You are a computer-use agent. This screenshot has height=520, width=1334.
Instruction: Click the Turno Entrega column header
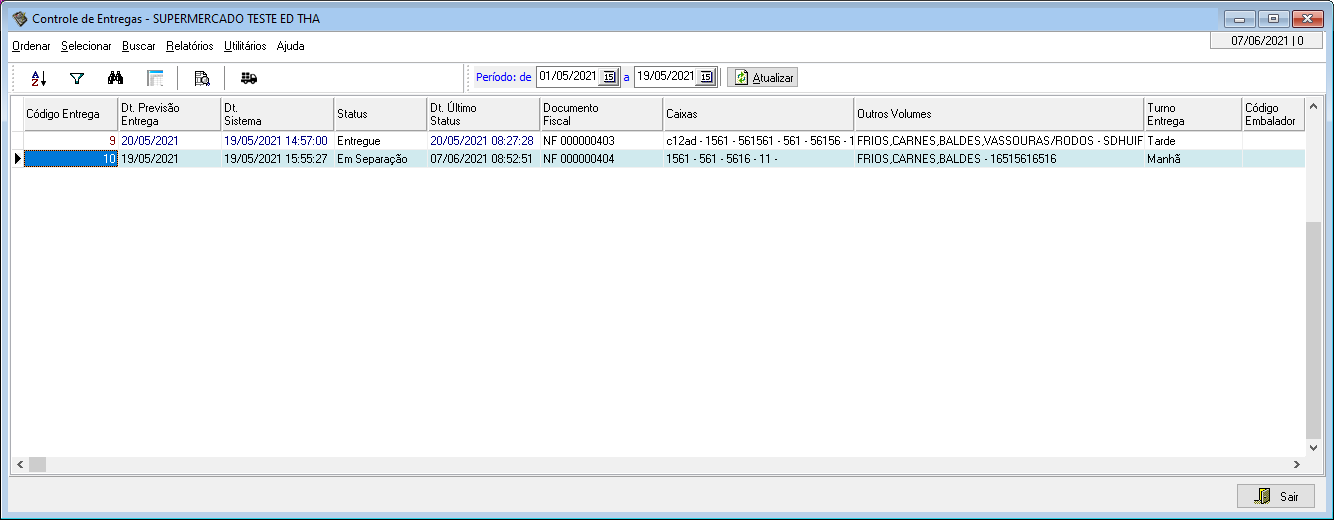click(x=1190, y=114)
